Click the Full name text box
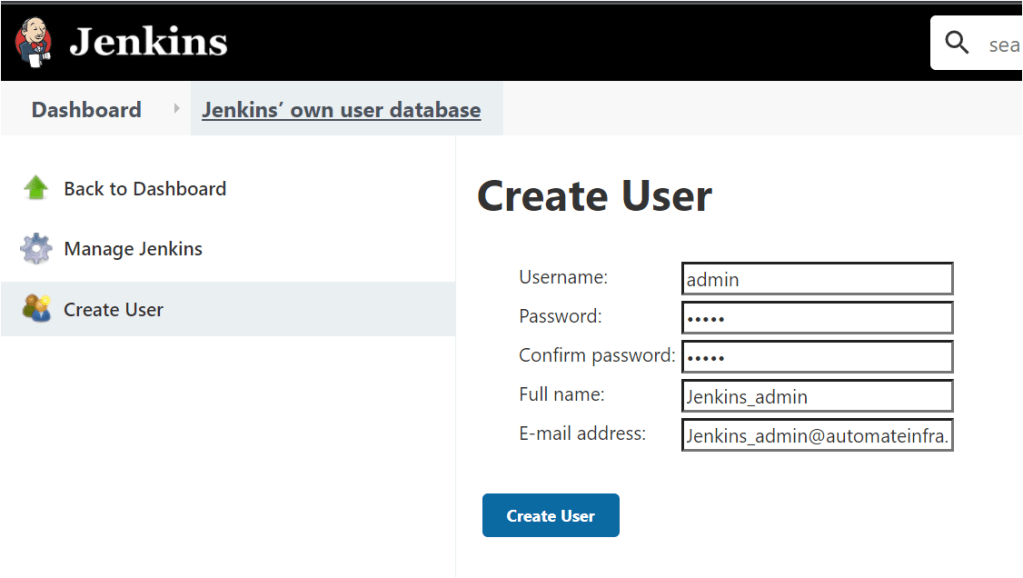 tap(816, 396)
